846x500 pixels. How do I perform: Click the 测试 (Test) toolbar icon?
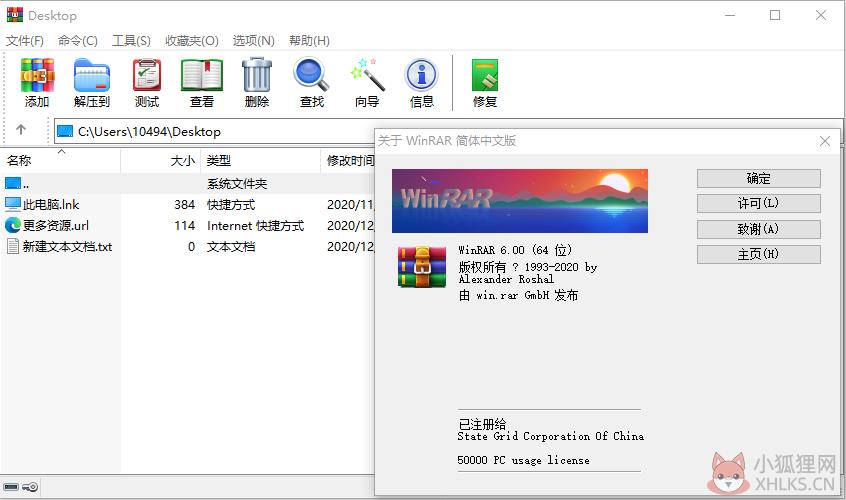[x=147, y=75]
